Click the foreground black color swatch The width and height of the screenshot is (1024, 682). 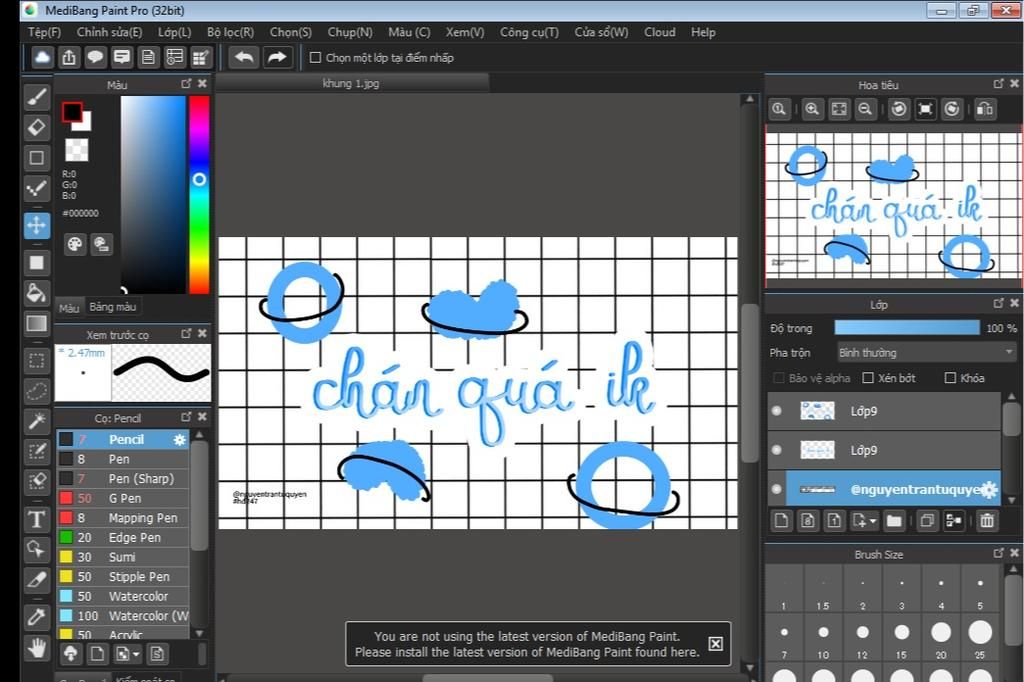coord(71,112)
